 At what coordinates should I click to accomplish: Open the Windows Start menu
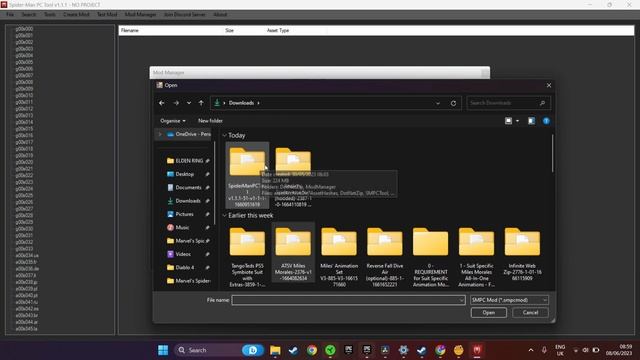click(163, 350)
